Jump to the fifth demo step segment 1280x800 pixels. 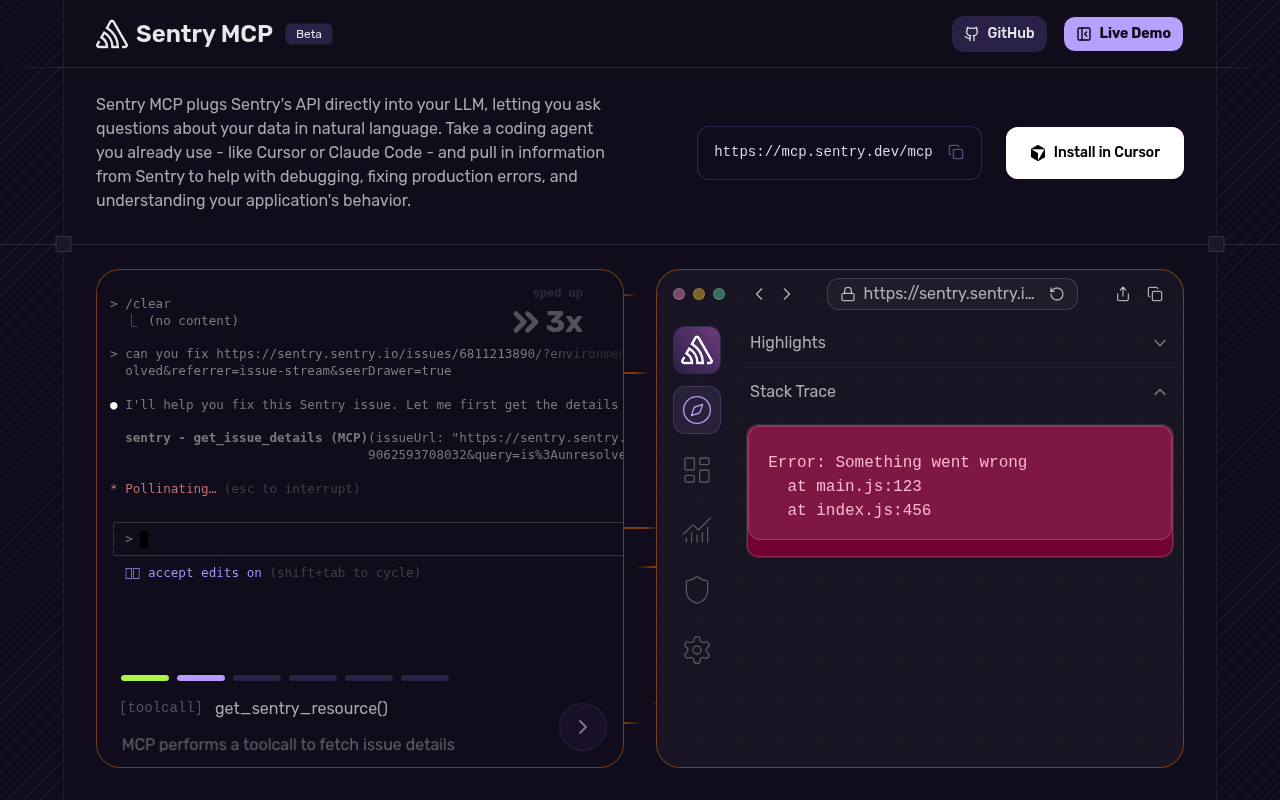[x=369, y=678]
